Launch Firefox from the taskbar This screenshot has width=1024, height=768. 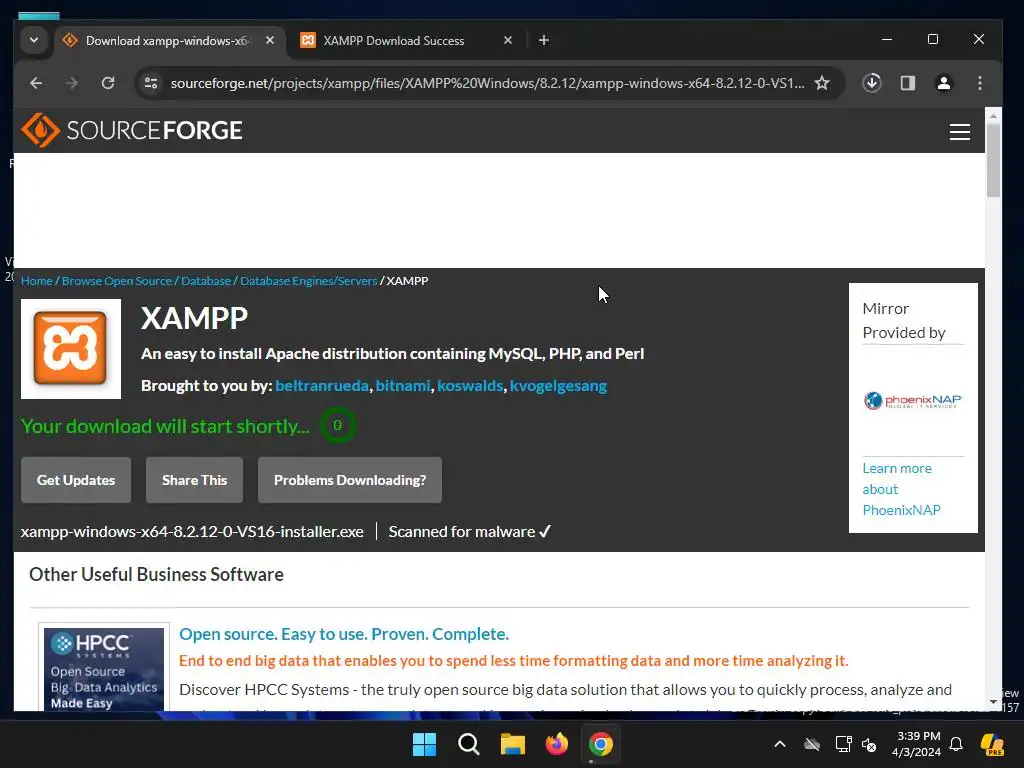pyautogui.click(x=556, y=744)
